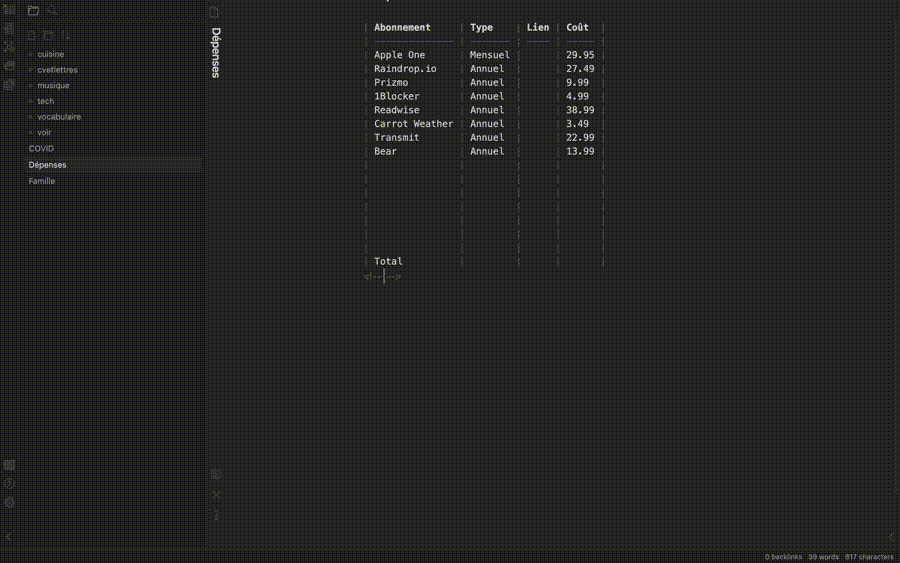Create a new folder from the explorer toolbar
900x563 pixels.
tap(49, 36)
